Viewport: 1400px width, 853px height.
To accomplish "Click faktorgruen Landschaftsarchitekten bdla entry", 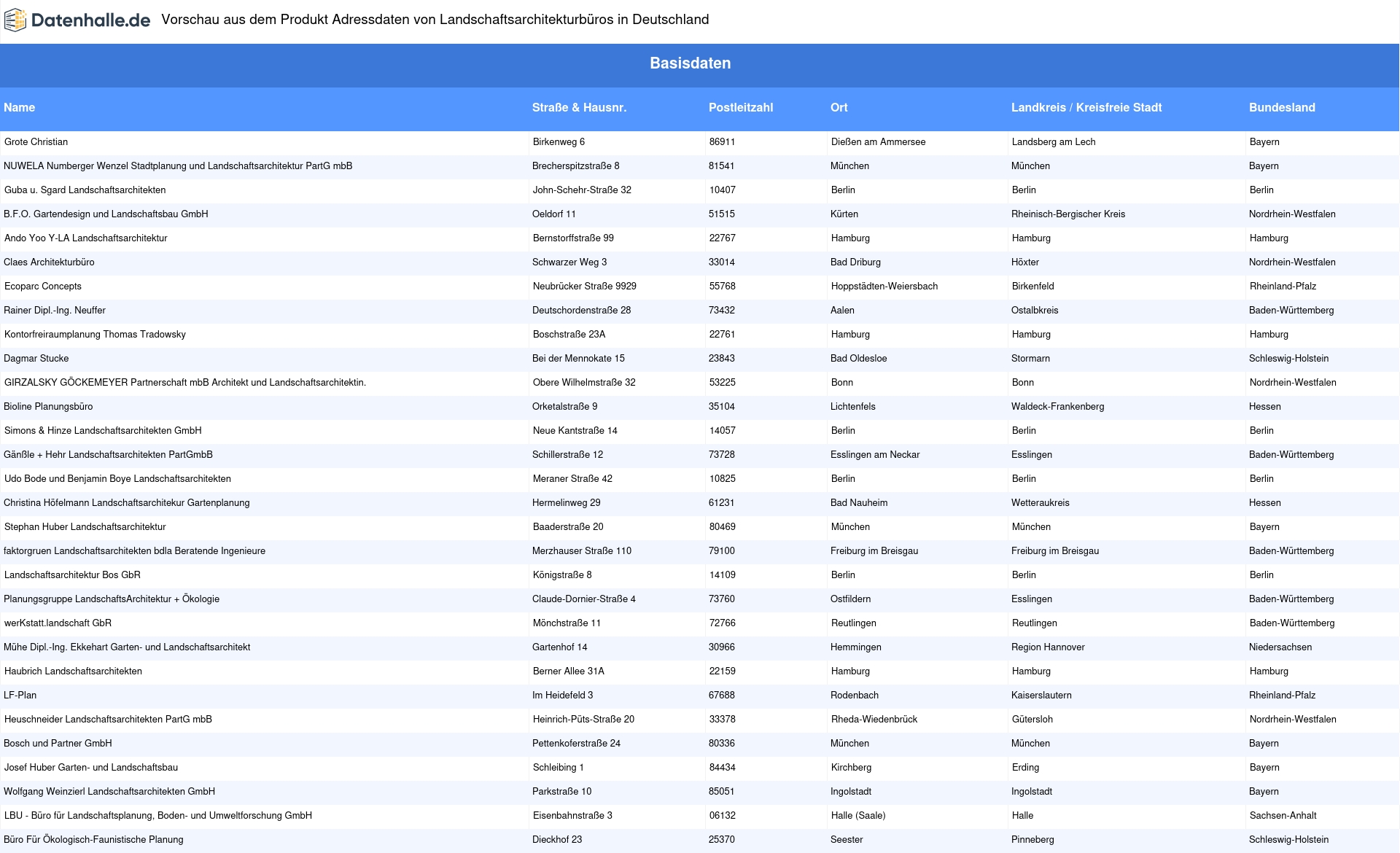I will coord(134,551).
